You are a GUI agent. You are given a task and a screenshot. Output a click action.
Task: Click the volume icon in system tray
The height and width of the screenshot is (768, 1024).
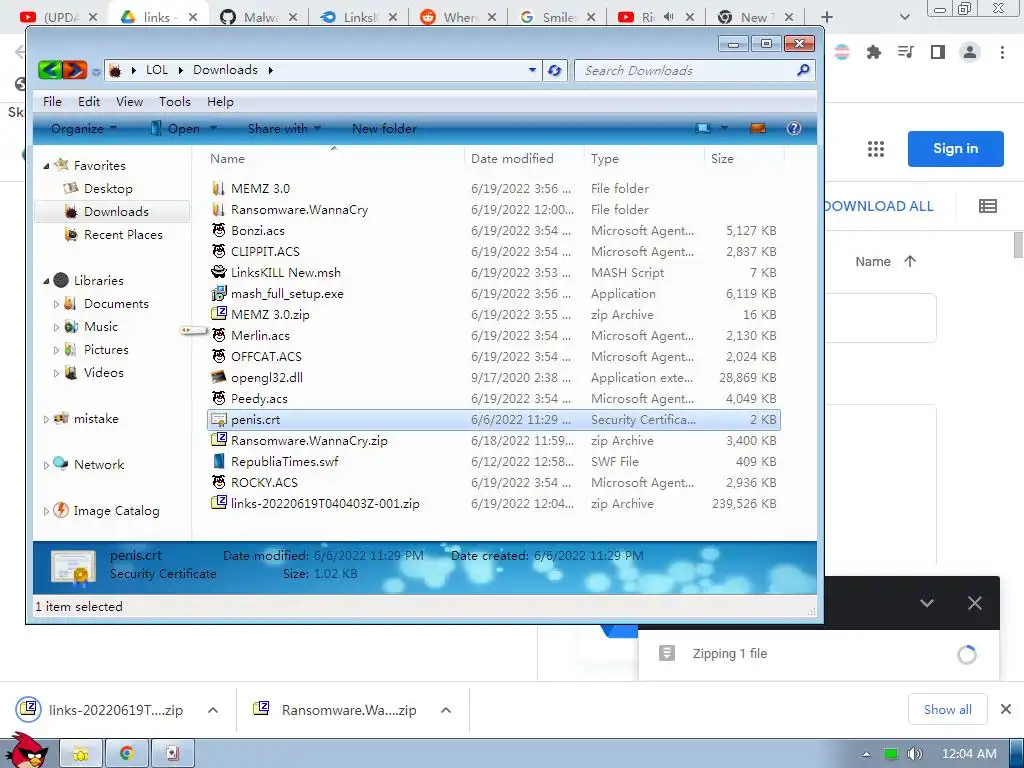[x=914, y=754]
